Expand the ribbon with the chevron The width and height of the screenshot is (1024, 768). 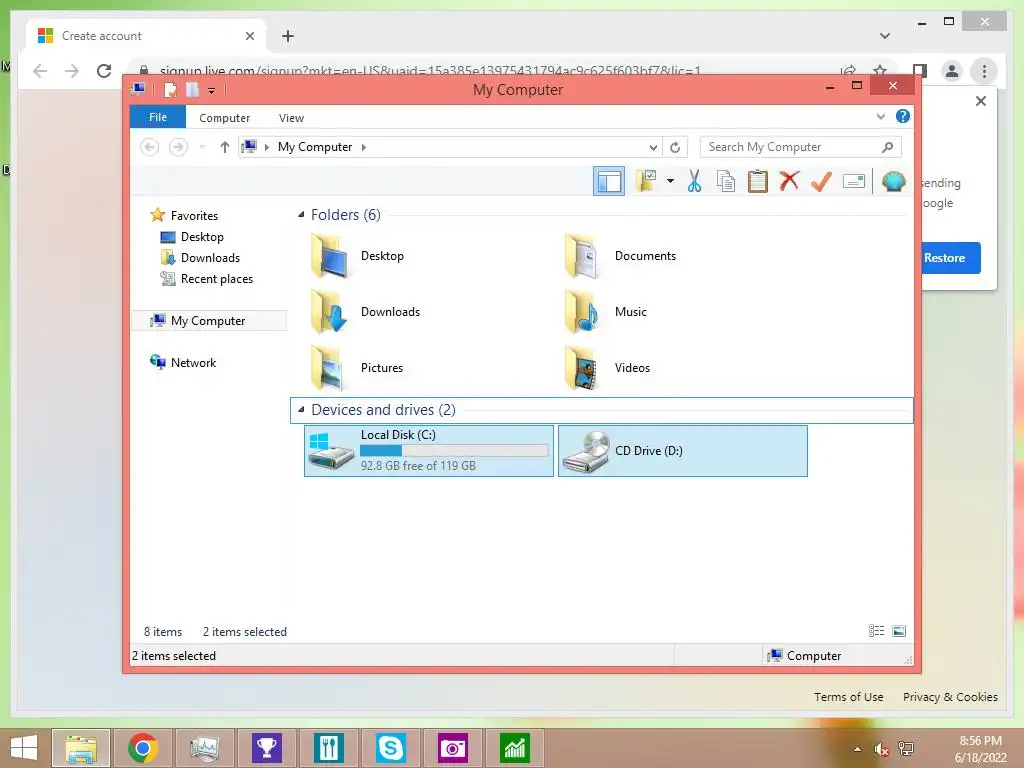click(x=880, y=116)
